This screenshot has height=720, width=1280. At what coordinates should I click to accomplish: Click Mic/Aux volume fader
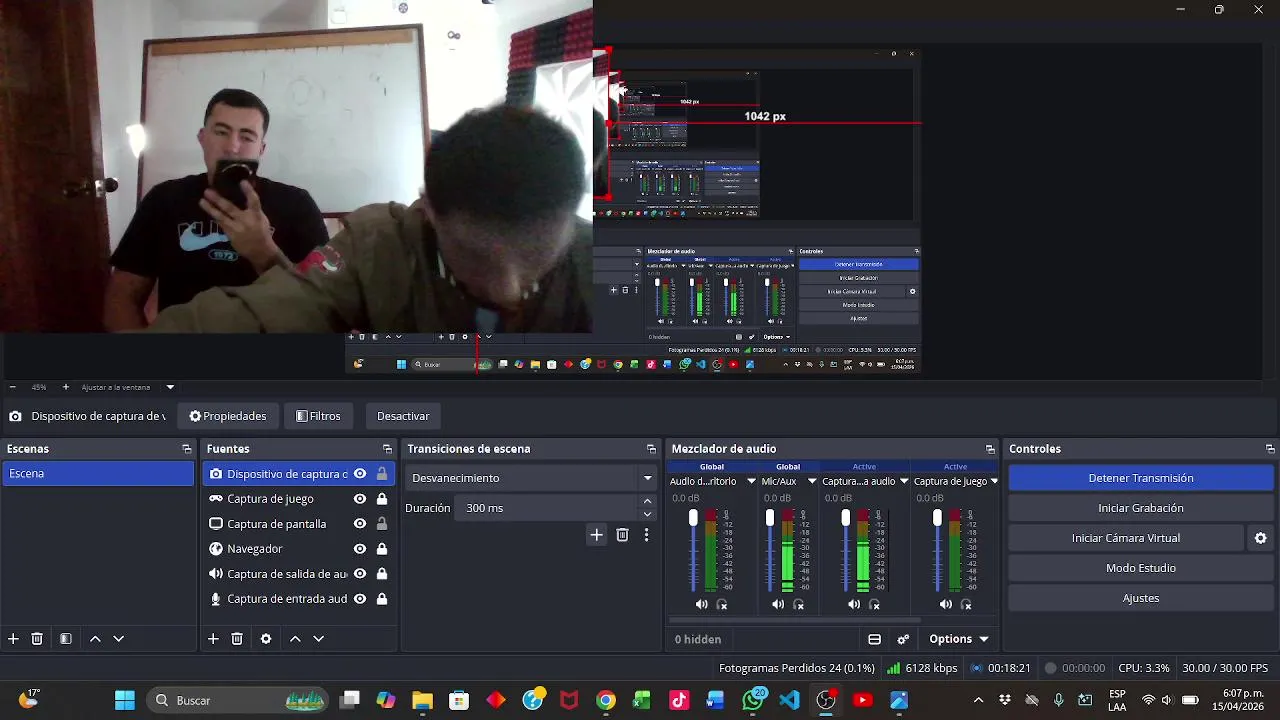(769, 518)
